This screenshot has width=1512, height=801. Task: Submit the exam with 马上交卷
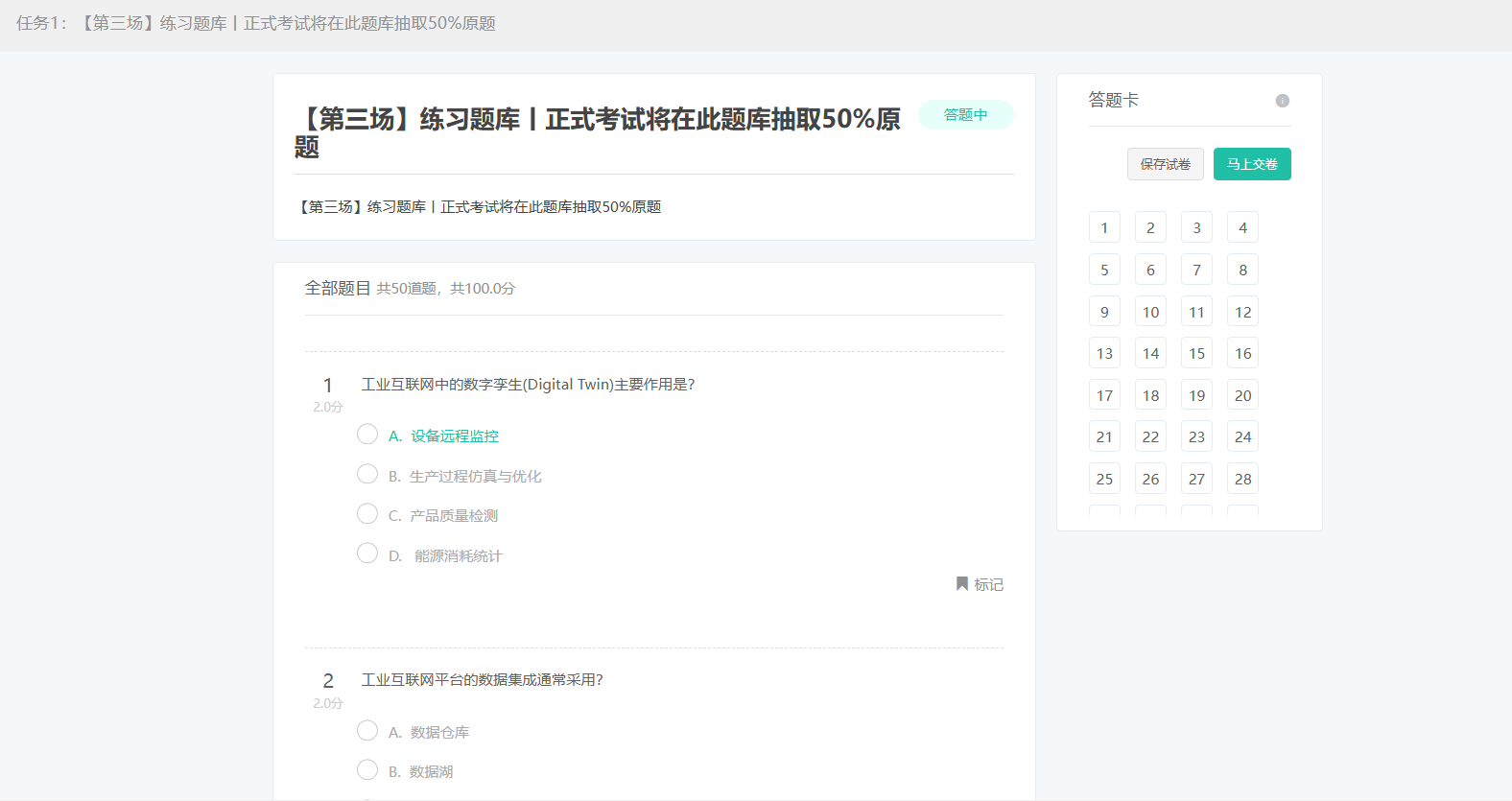[1251, 164]
